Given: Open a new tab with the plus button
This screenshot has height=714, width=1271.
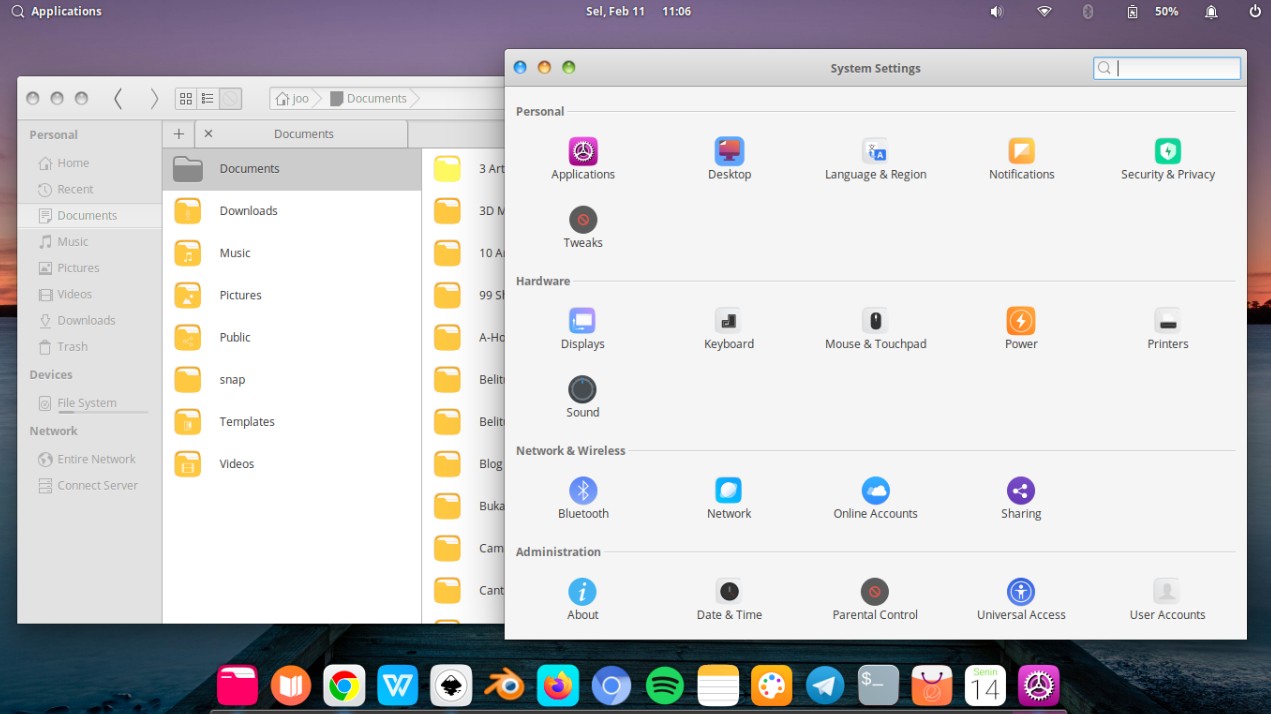Looking at the screenshot, I should click(178, 133).
